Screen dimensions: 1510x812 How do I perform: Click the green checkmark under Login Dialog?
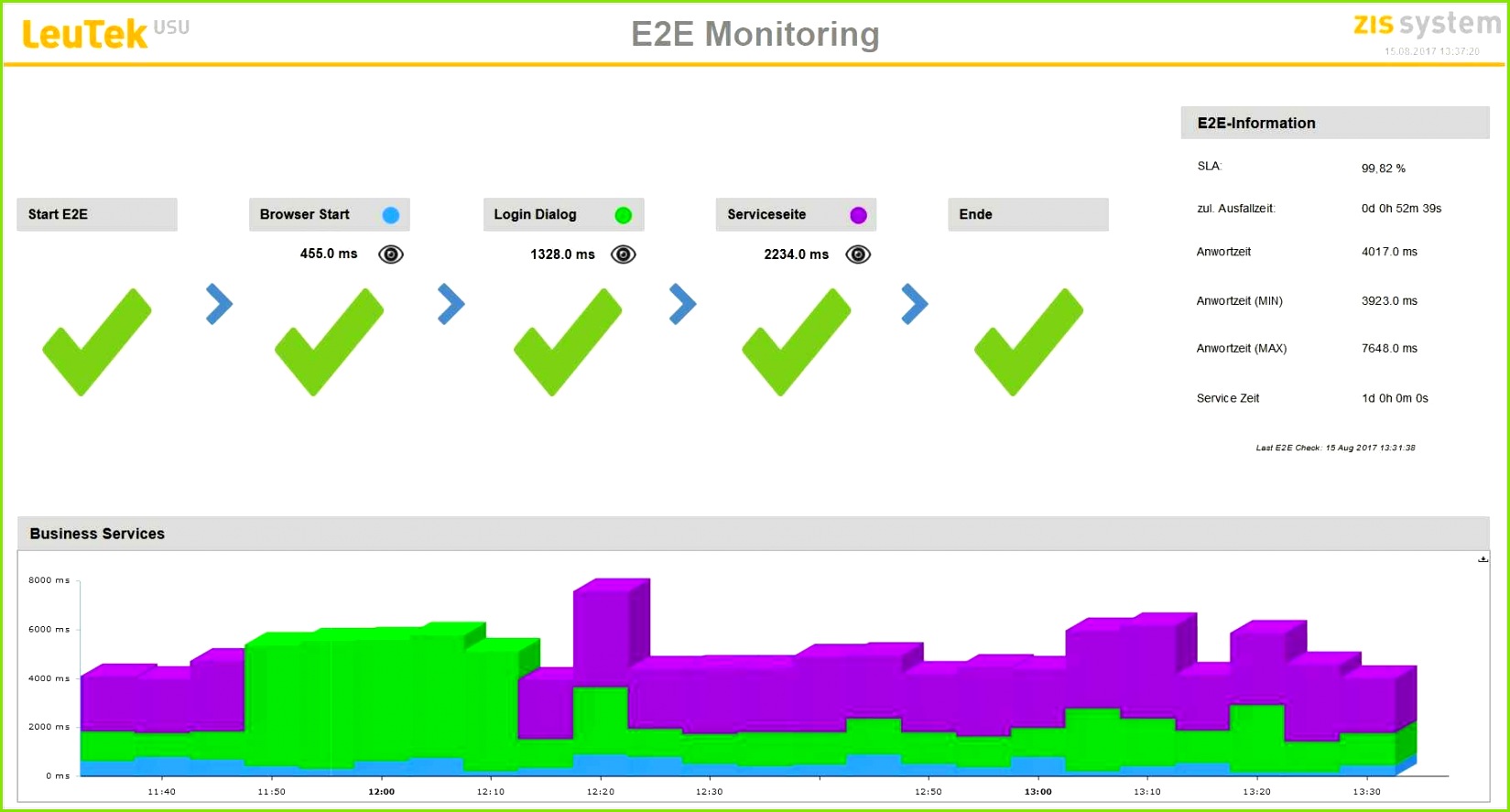click(568, 342)
